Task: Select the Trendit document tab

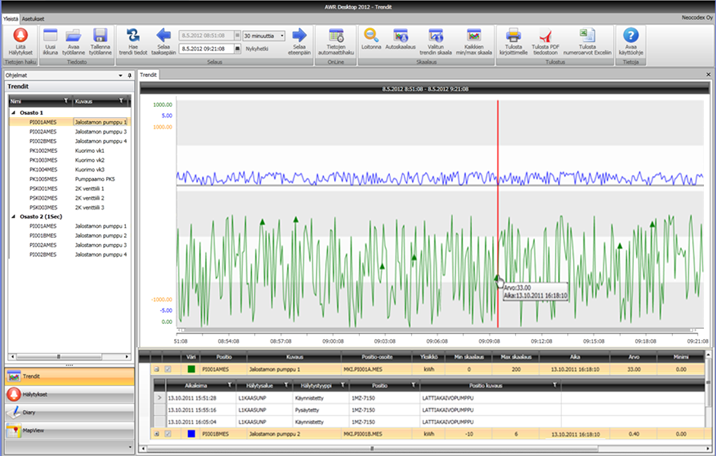Action: (x=148, y=75)
